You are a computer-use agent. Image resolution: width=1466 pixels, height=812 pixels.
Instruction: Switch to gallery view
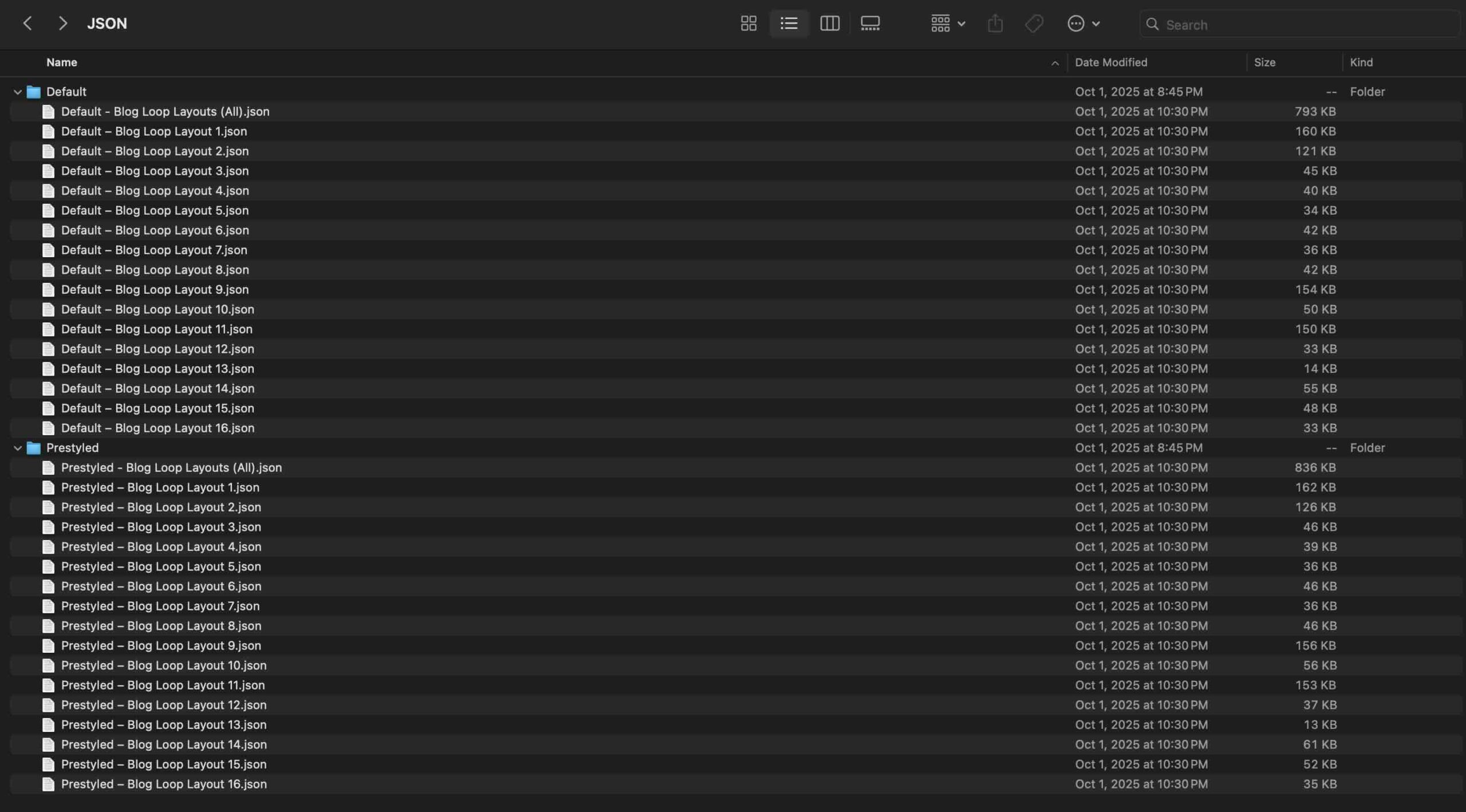(870, 23)
